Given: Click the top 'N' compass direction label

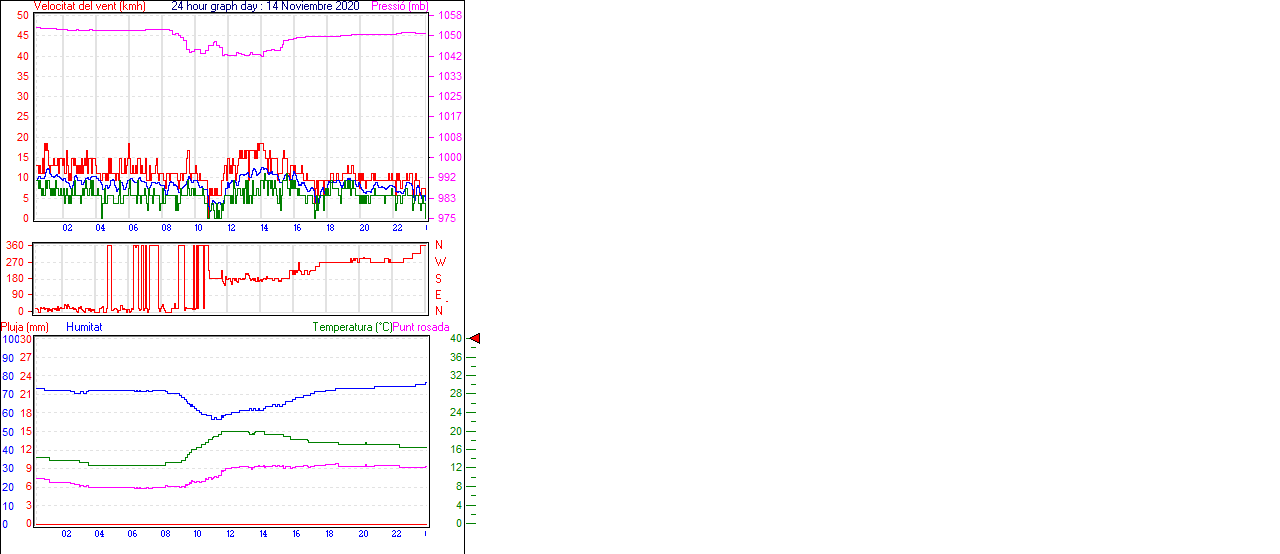Looking at the screenshot, I should pyautogui.click(x=438, y=245).
